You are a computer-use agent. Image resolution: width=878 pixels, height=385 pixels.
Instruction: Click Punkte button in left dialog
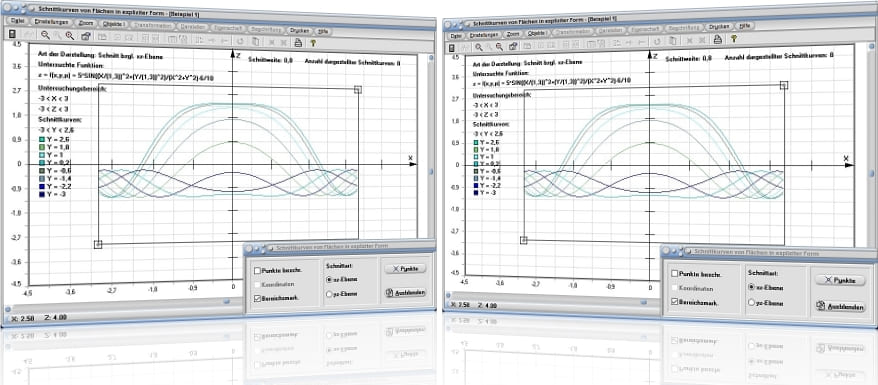(x=405, y=269)
